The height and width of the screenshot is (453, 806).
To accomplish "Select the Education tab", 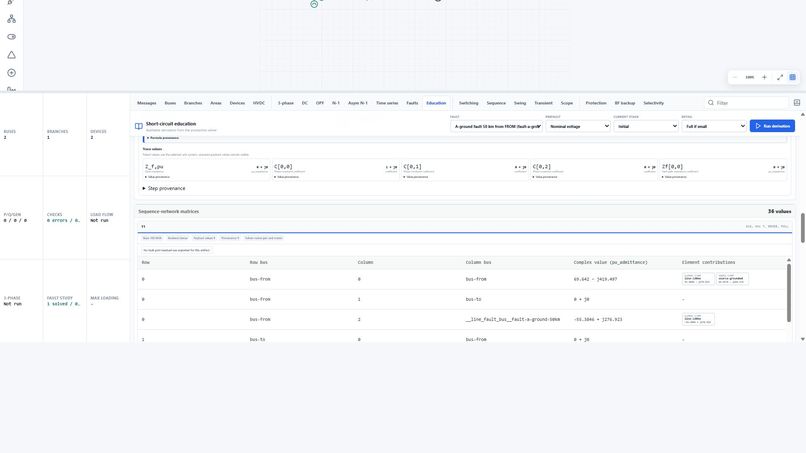I will pos(436,103).
